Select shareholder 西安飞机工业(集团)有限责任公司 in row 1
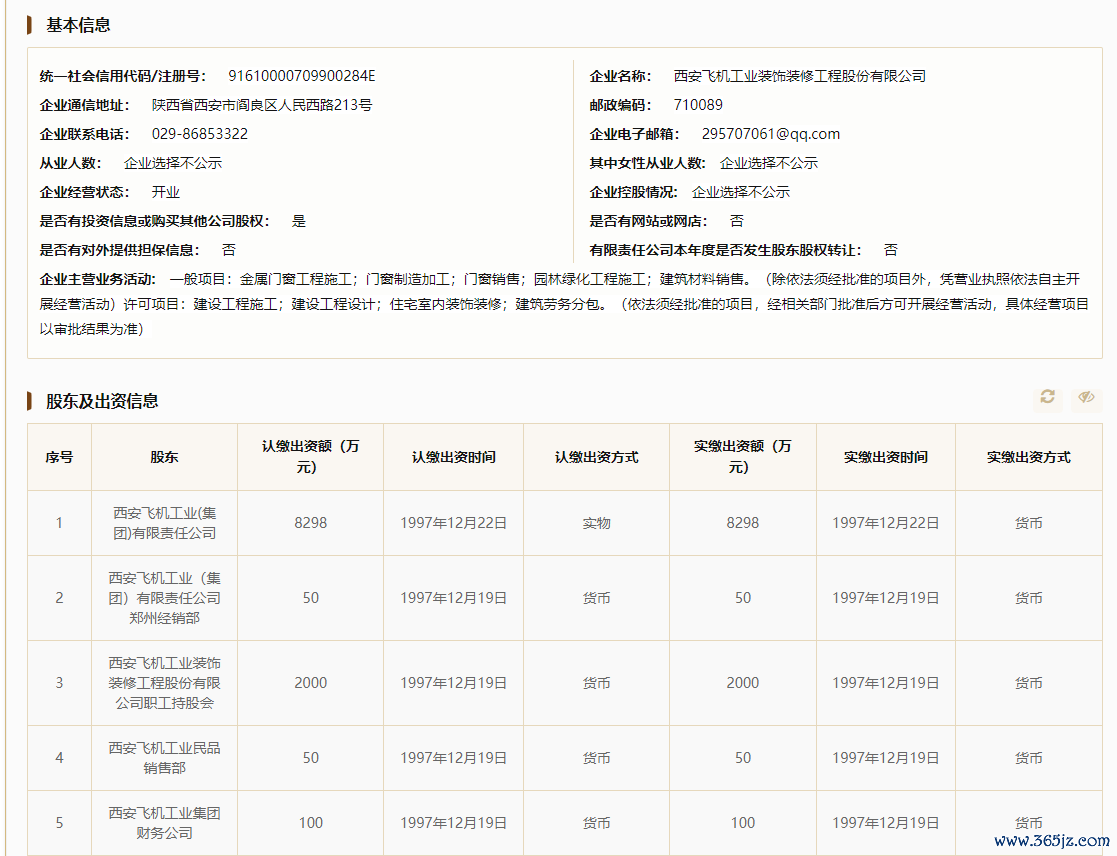 (164, 523)
